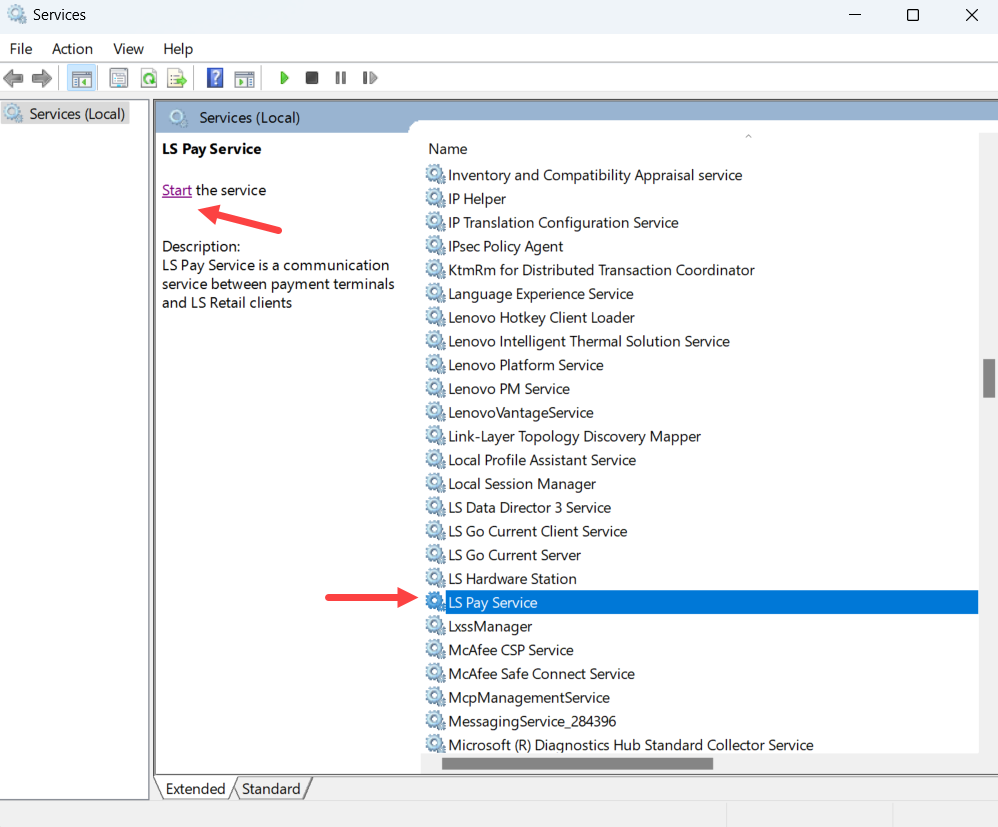Image resolution: width=998 pixels, height=827 pixels.
Task: Click the Stop Service square icon
Action: click(x=312, y=78)
